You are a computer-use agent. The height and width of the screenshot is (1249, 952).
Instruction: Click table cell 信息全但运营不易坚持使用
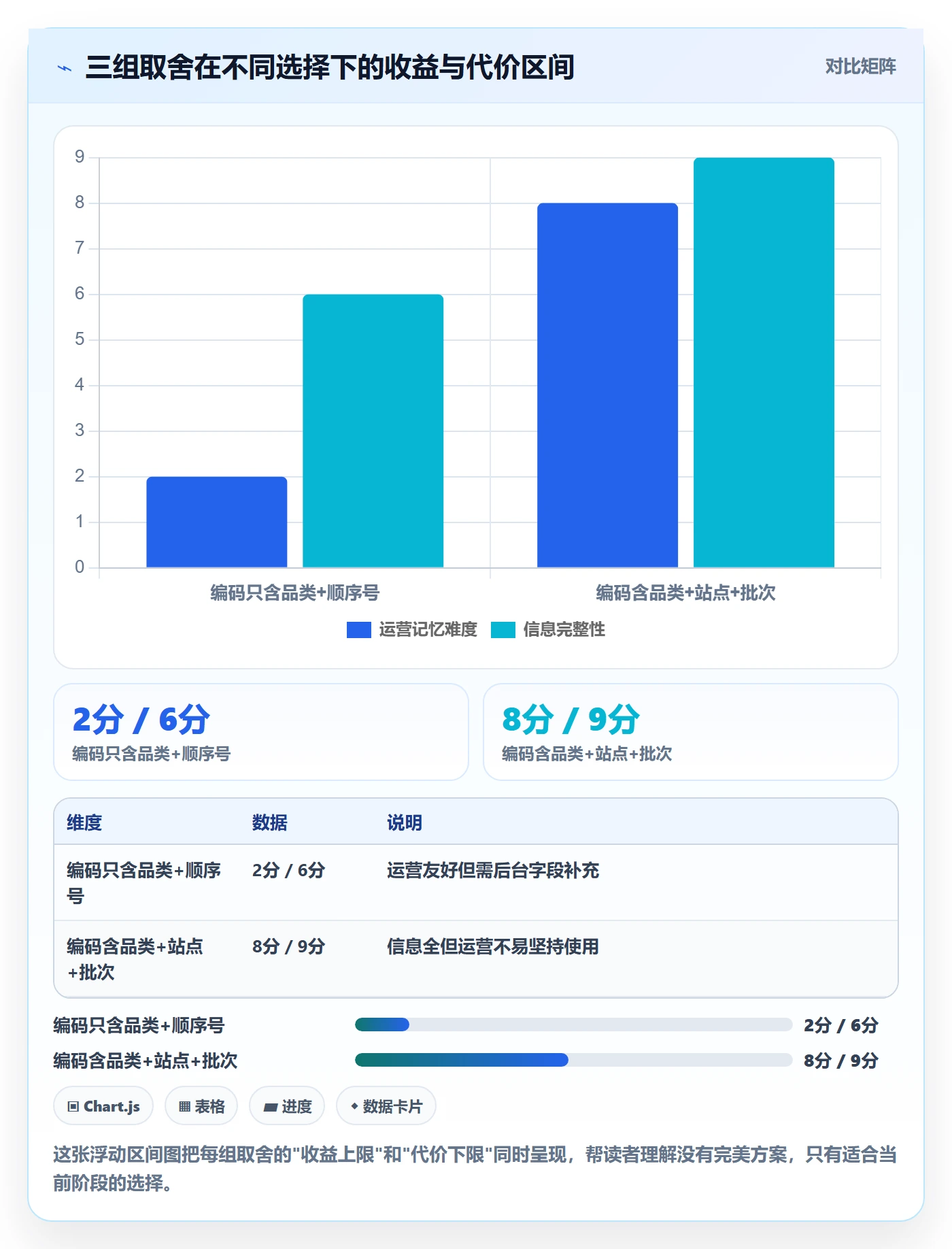click(493, 947)
